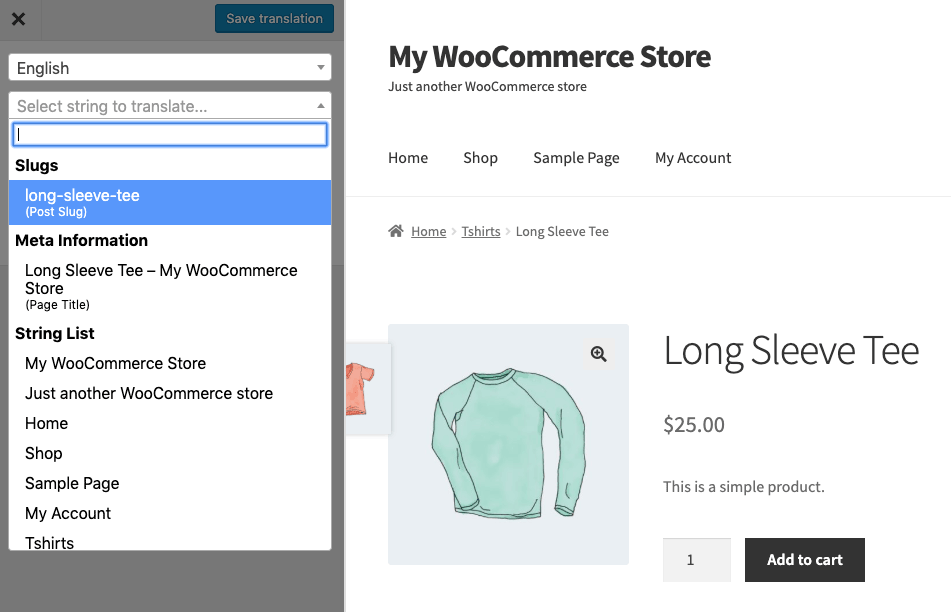Pick the 'Home' string from the list
Image resolution: width=951 pixels, height=612 pixels.
point(170,423)
